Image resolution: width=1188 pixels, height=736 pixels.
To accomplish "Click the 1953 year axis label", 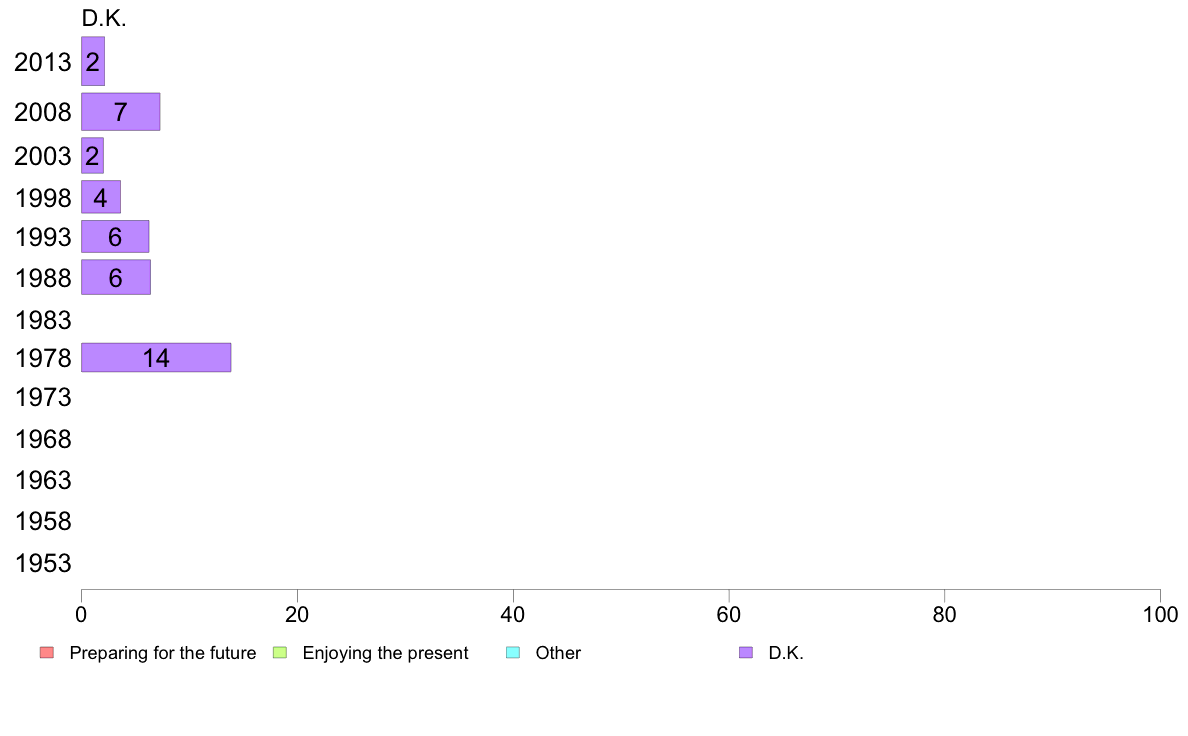I will tap(43, 563).
